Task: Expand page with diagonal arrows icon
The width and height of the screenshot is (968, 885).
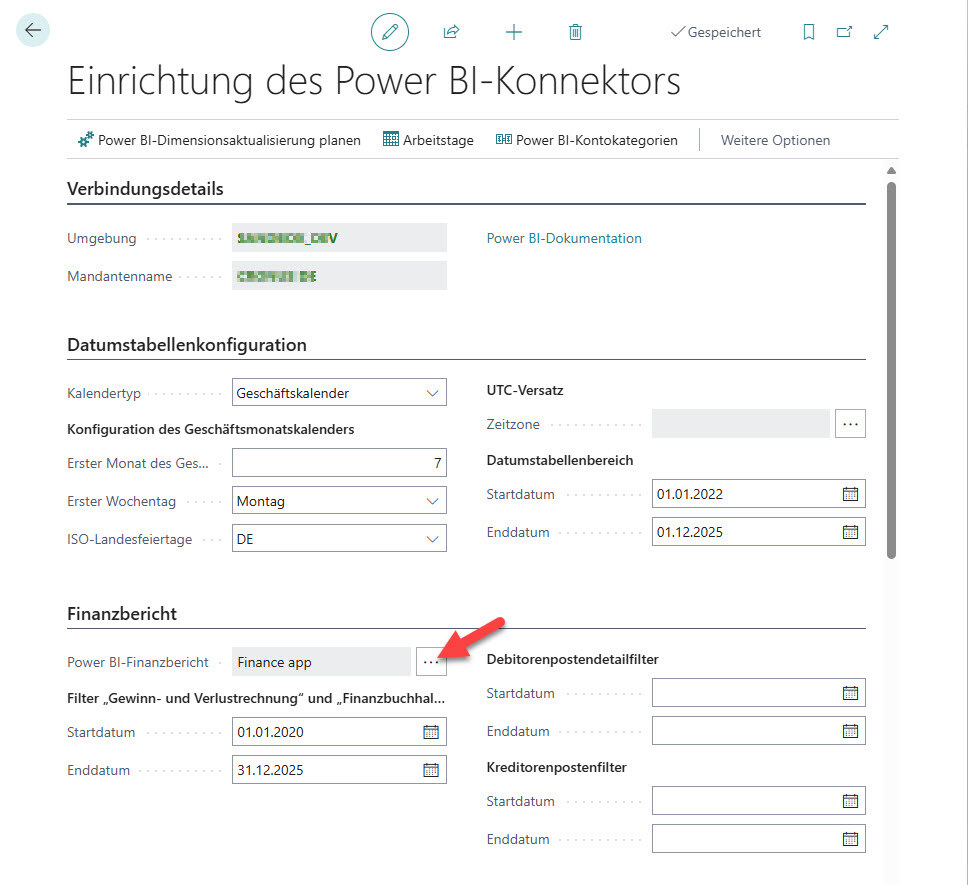Action: coord(881,32)
